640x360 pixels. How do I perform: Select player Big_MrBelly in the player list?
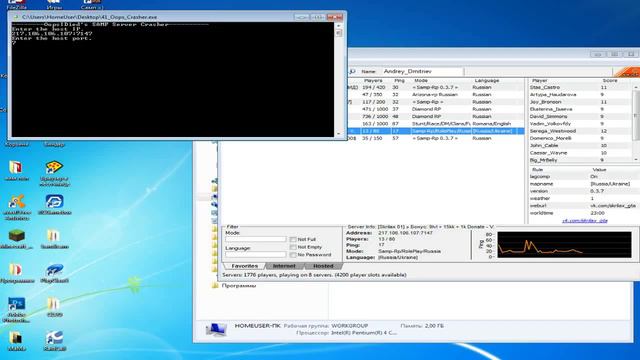(580, 160)
